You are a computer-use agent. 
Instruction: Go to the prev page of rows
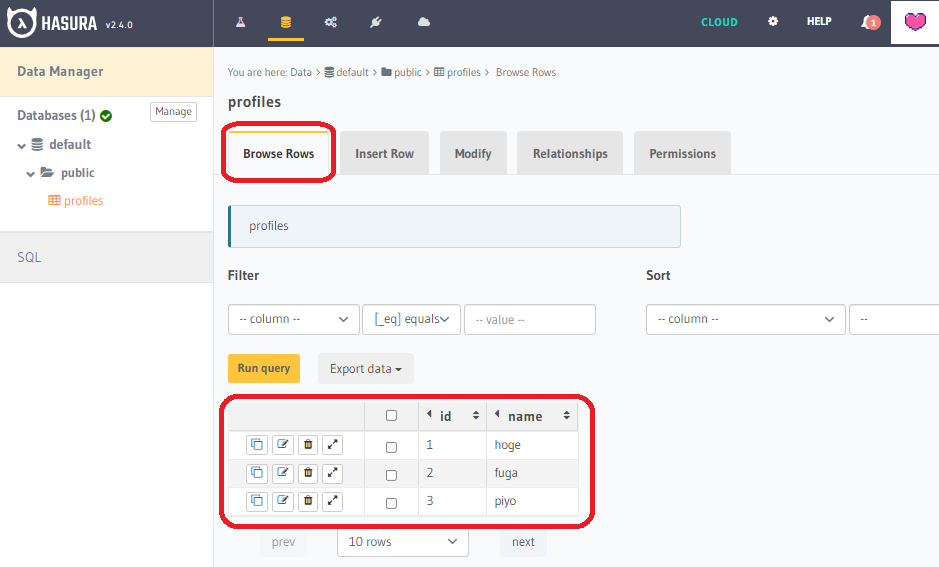pyautogui.click(x=283, y=542)
